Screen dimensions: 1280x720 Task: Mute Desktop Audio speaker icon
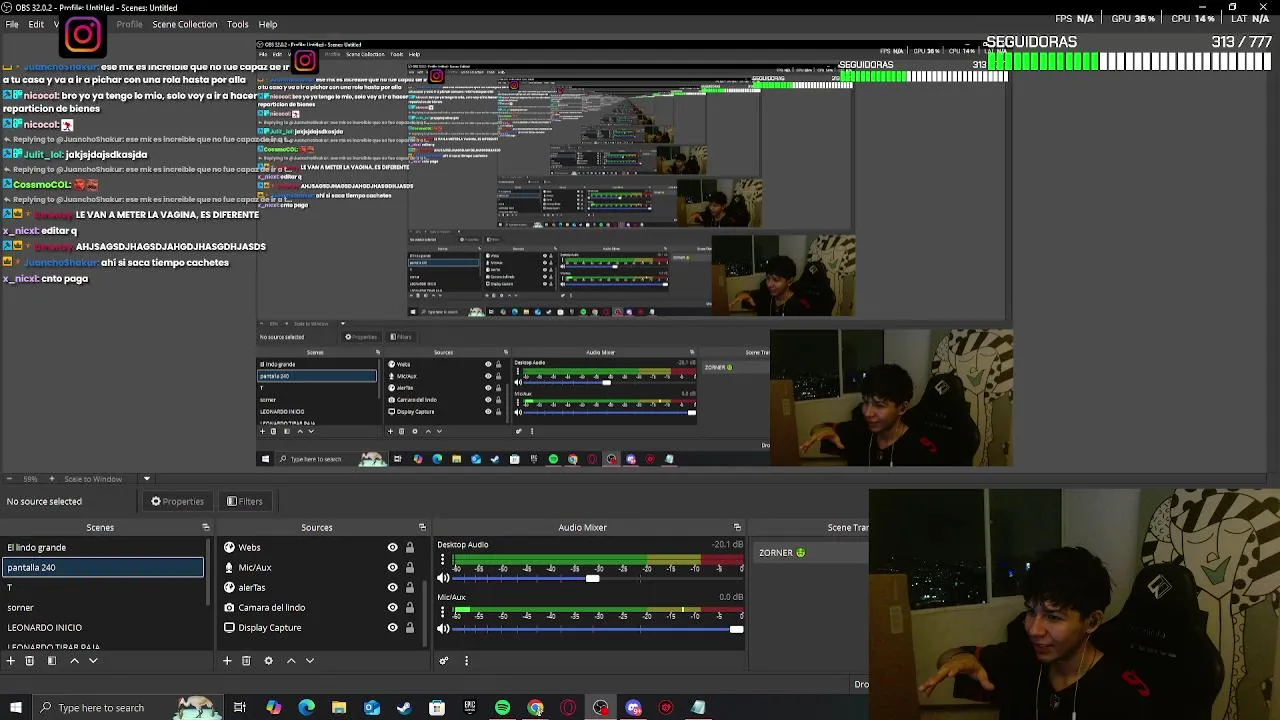point(443,578)
